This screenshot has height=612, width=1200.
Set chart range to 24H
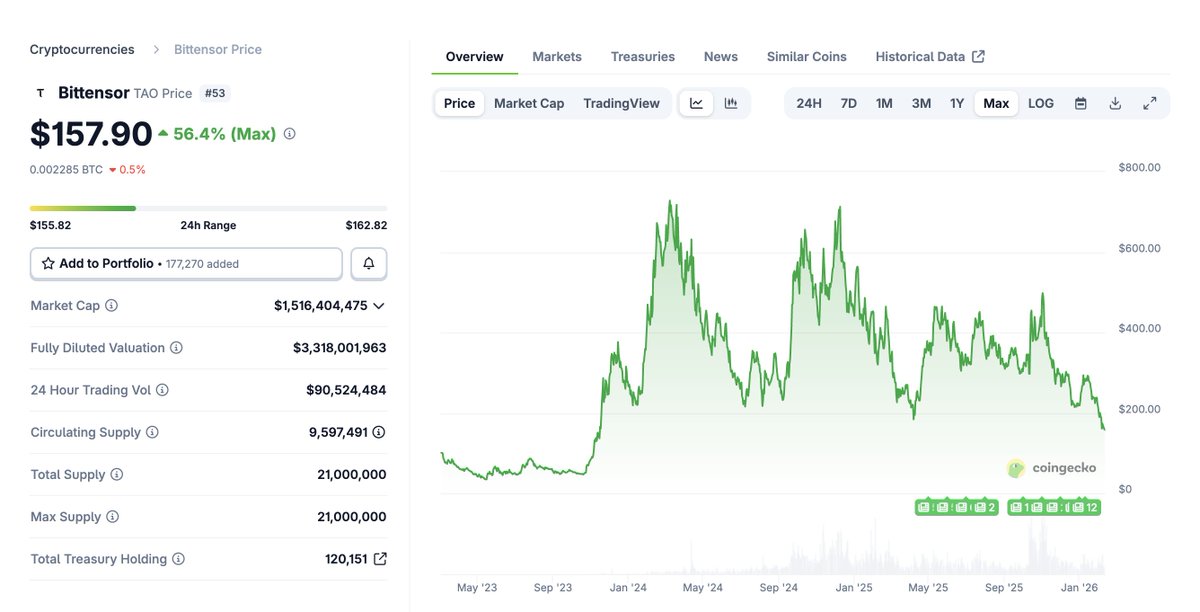coord(809,103)
